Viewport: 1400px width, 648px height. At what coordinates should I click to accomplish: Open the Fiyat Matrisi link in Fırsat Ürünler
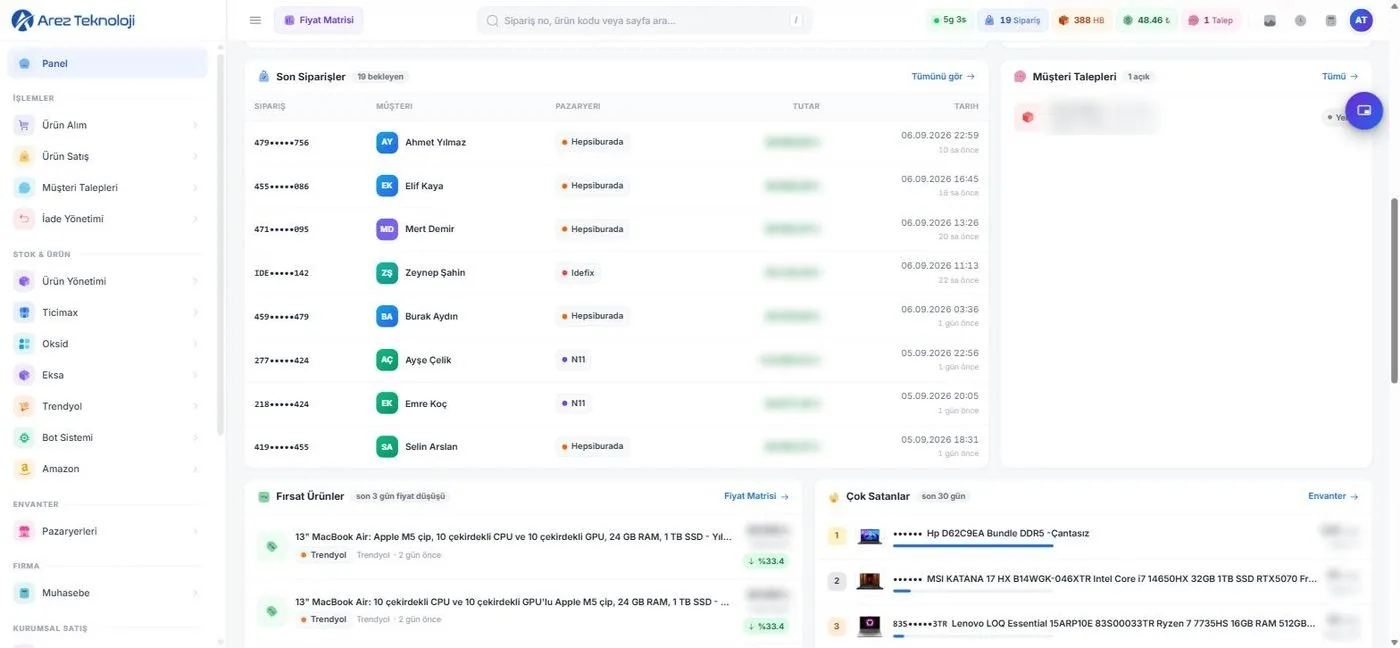pyautogui.click(x=757, y=496)
